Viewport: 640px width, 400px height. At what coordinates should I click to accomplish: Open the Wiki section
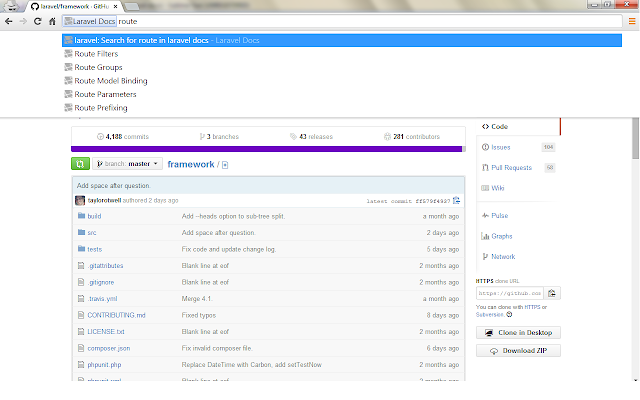pos(498,188)
